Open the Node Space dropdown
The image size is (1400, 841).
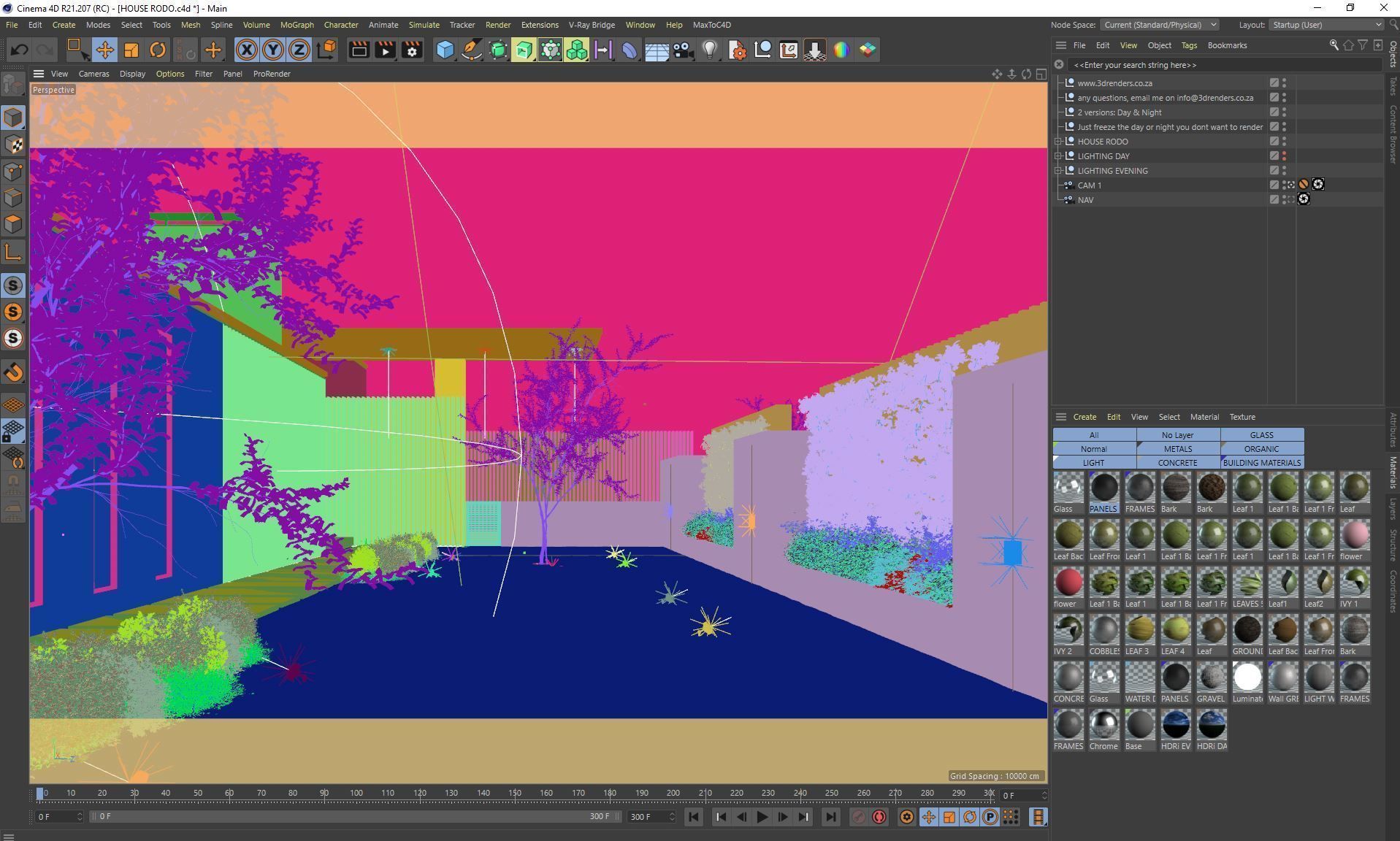pyautogui.click(x=1160, y=25)
